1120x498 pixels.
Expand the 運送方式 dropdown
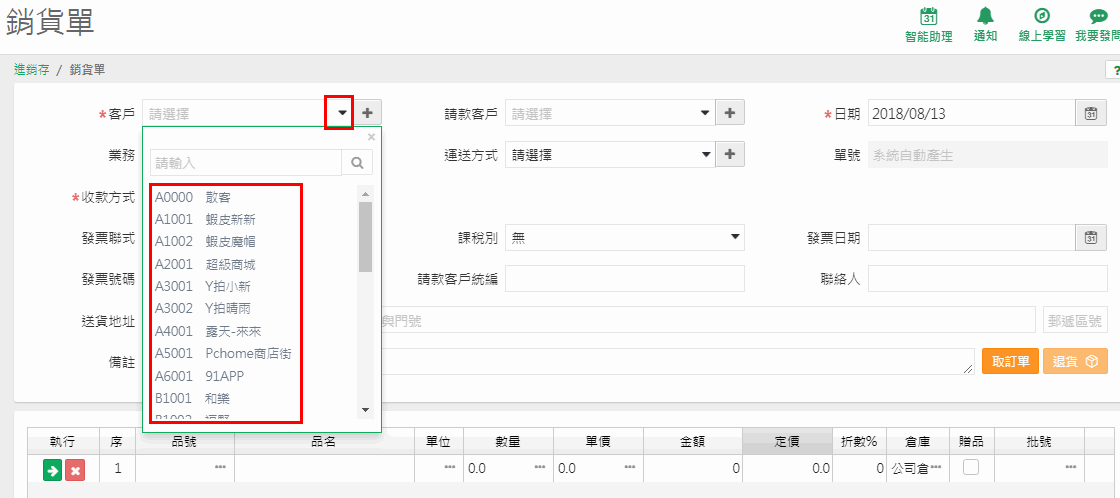point(705,154)
